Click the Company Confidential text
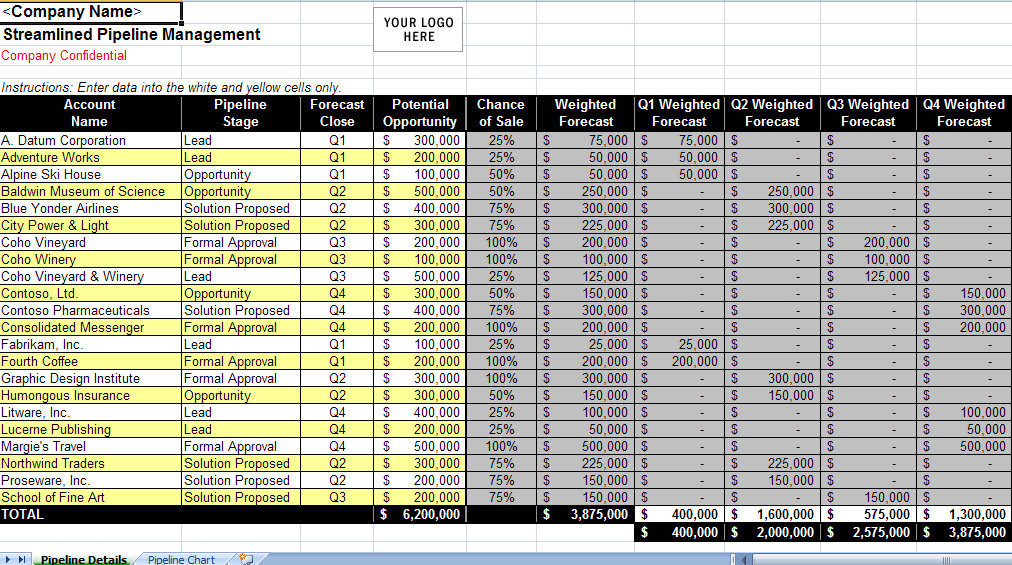Screen dimensions: 1012x565 pos(64,56)
